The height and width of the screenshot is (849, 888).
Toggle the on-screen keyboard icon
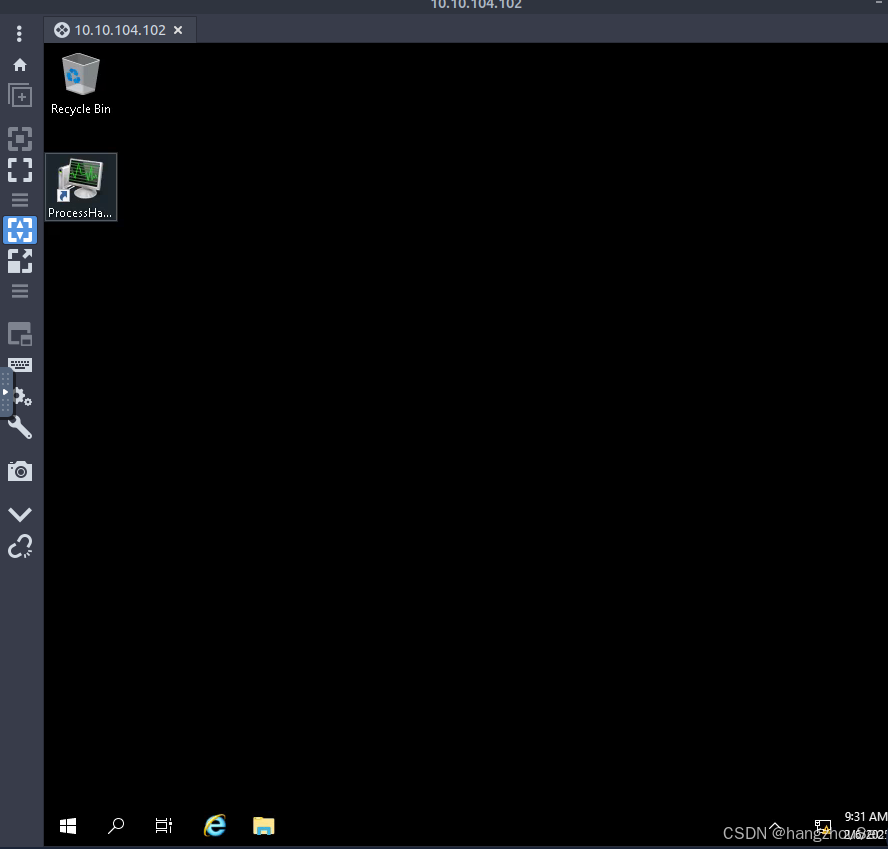20,364
